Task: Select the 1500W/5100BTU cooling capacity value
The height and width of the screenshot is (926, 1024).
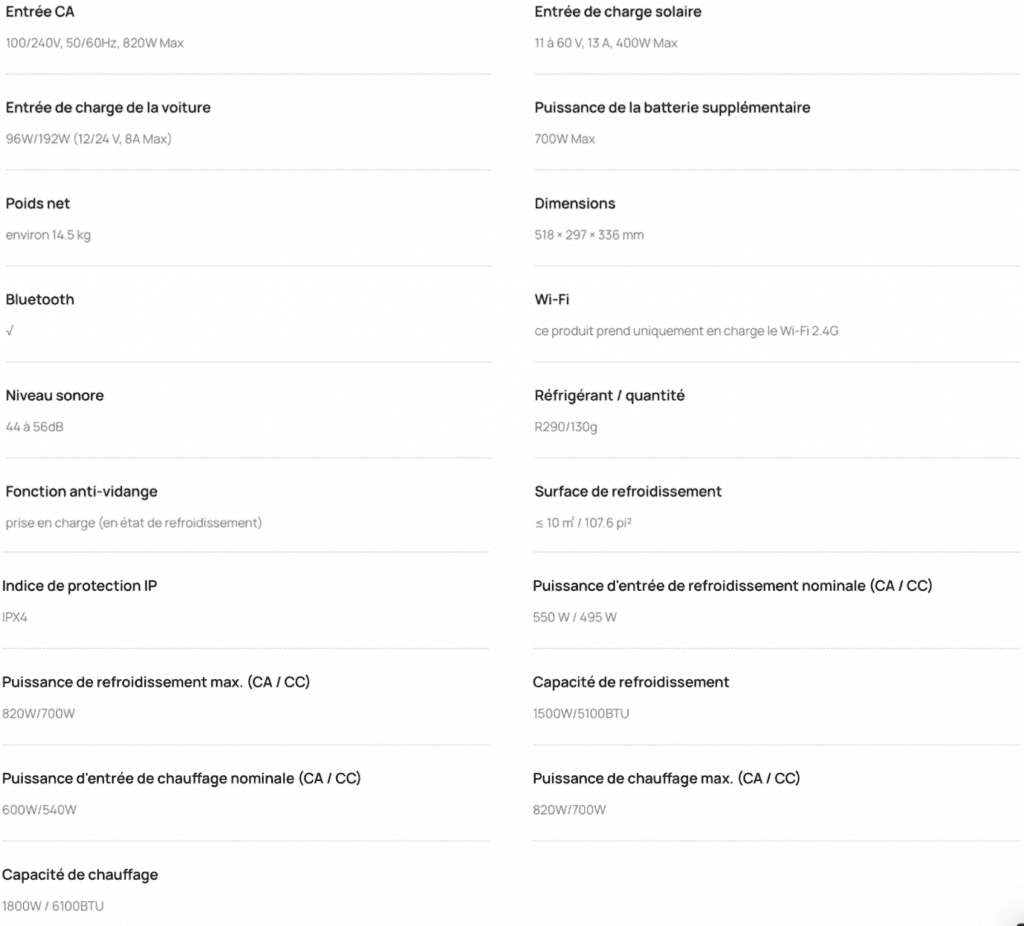Action: point(581,714)
